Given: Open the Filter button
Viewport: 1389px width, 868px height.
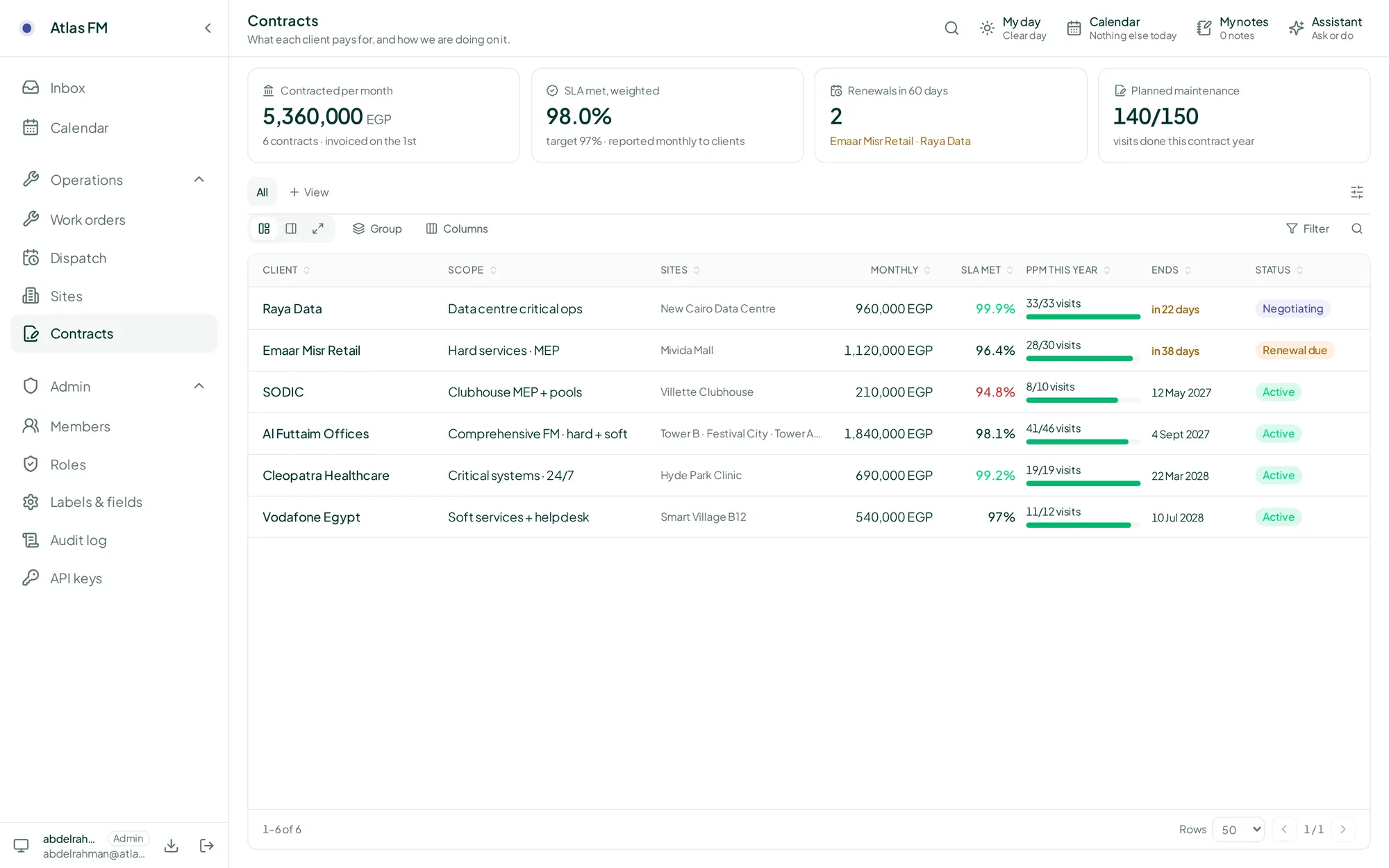Looking at the screenshot, I should point(1308,228).
